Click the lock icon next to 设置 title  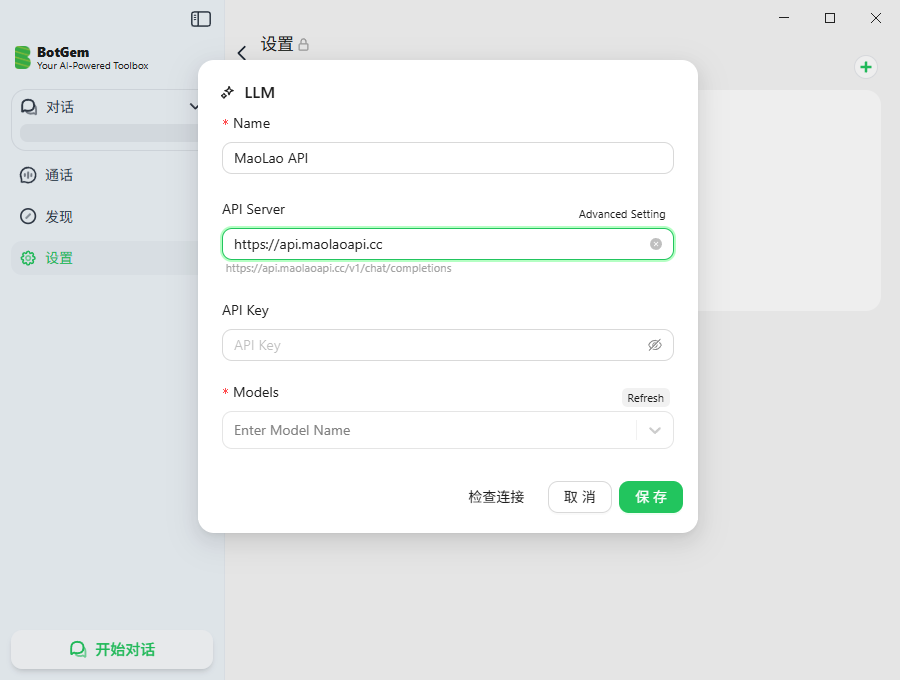point(304,44)
